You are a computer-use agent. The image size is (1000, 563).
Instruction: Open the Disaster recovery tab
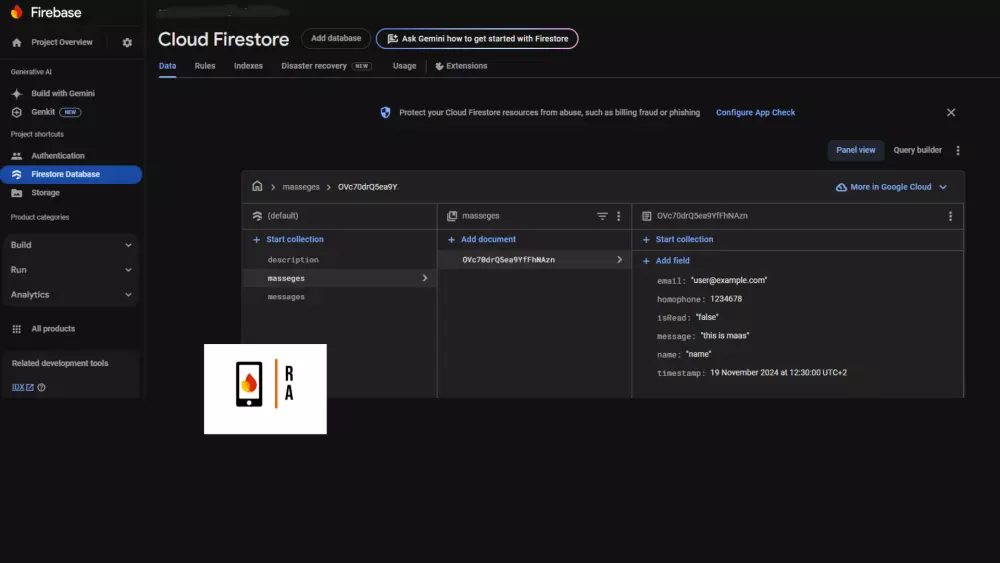[x=325, y=66]
